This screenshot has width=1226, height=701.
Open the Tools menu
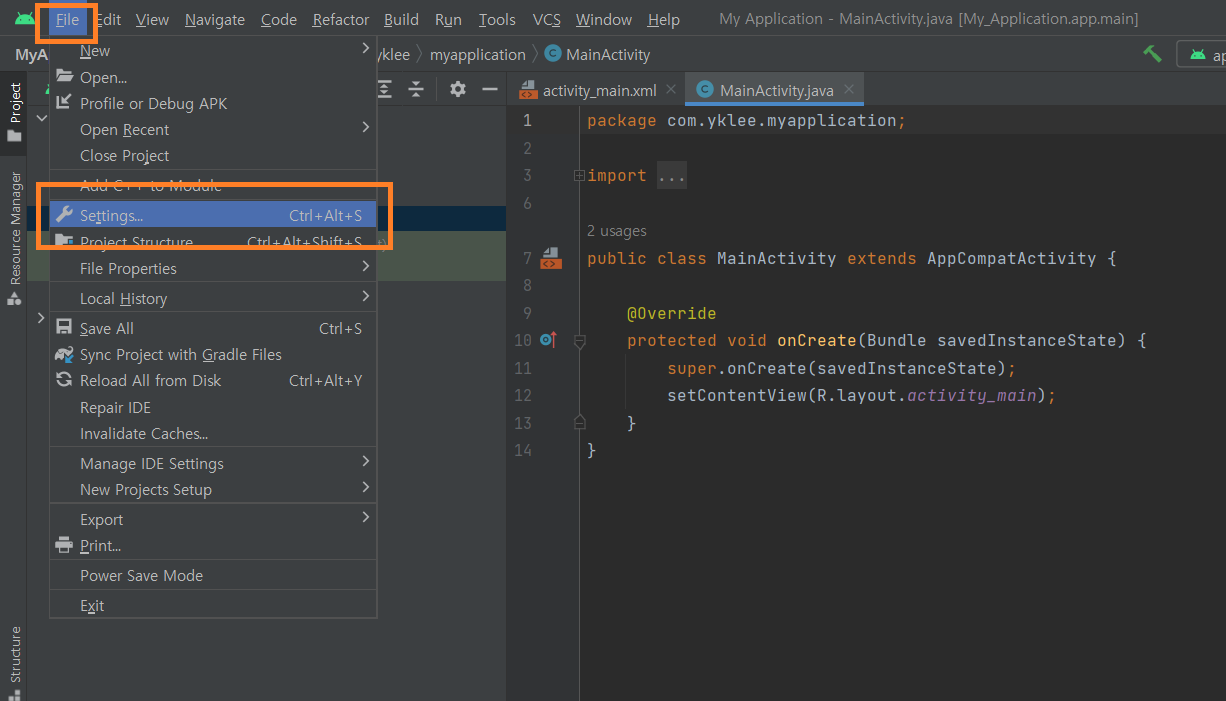pyautogui.click(x=497, y=20)
